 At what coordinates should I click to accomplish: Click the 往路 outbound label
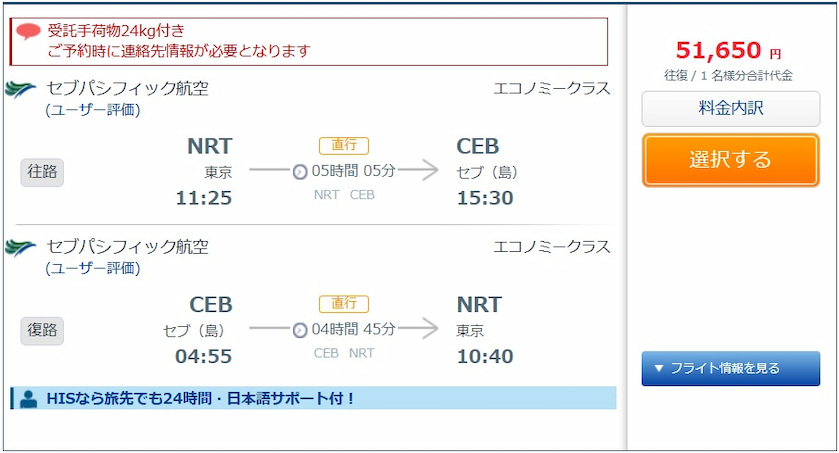point(42,172)
